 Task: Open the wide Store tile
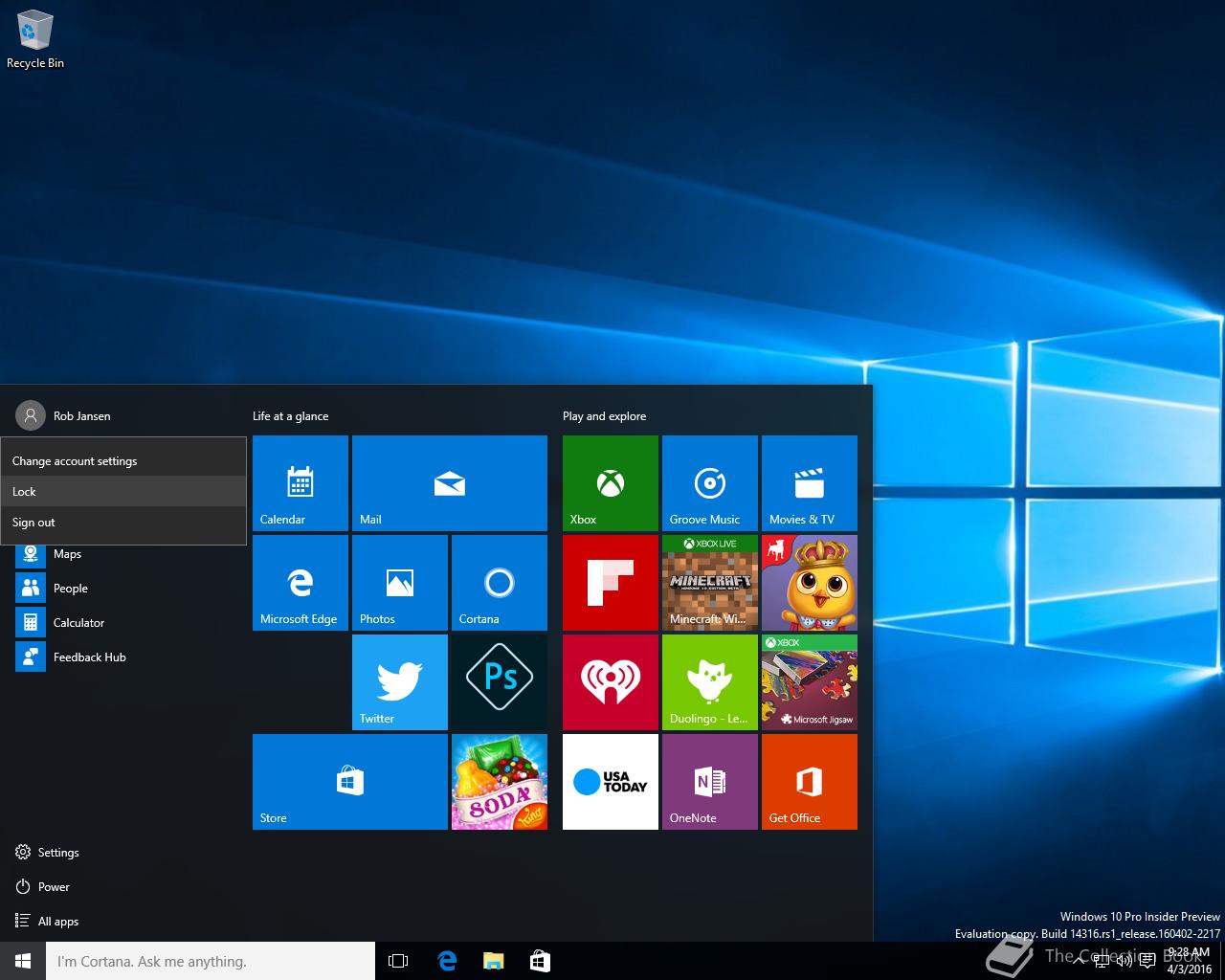click(350, 782)
